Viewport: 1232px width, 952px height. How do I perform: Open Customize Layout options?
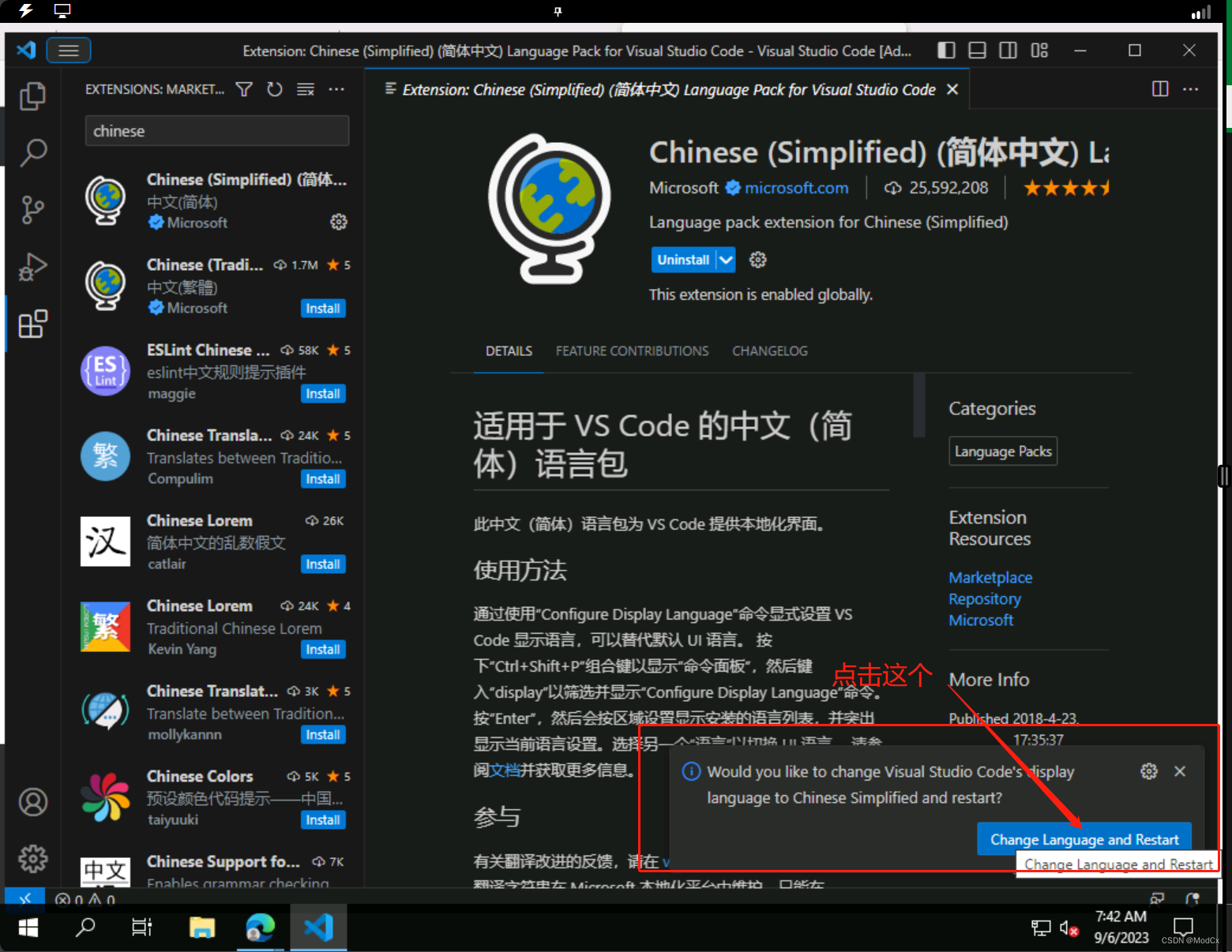click(1039, 51)
